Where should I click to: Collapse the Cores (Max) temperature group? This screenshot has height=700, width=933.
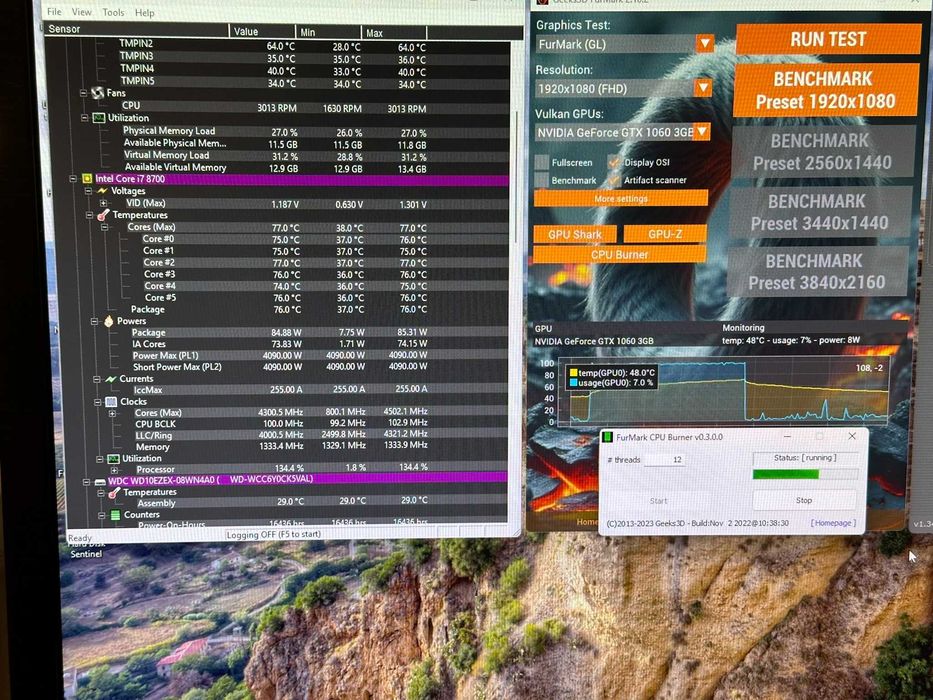(x=105, y=227)
